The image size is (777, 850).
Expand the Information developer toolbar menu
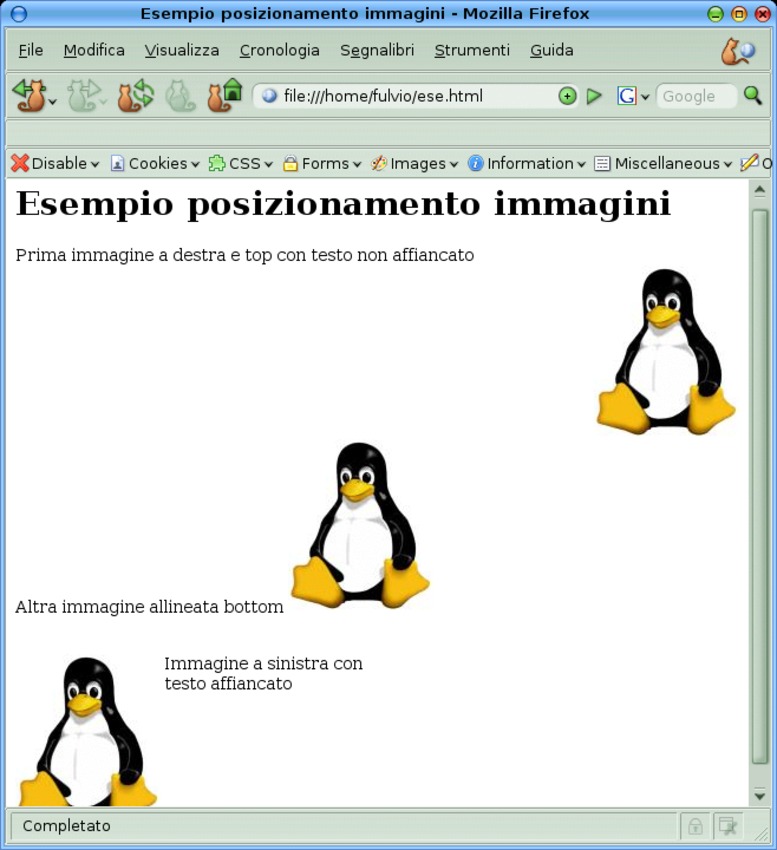pyautogui.click(x=526, y=163)
